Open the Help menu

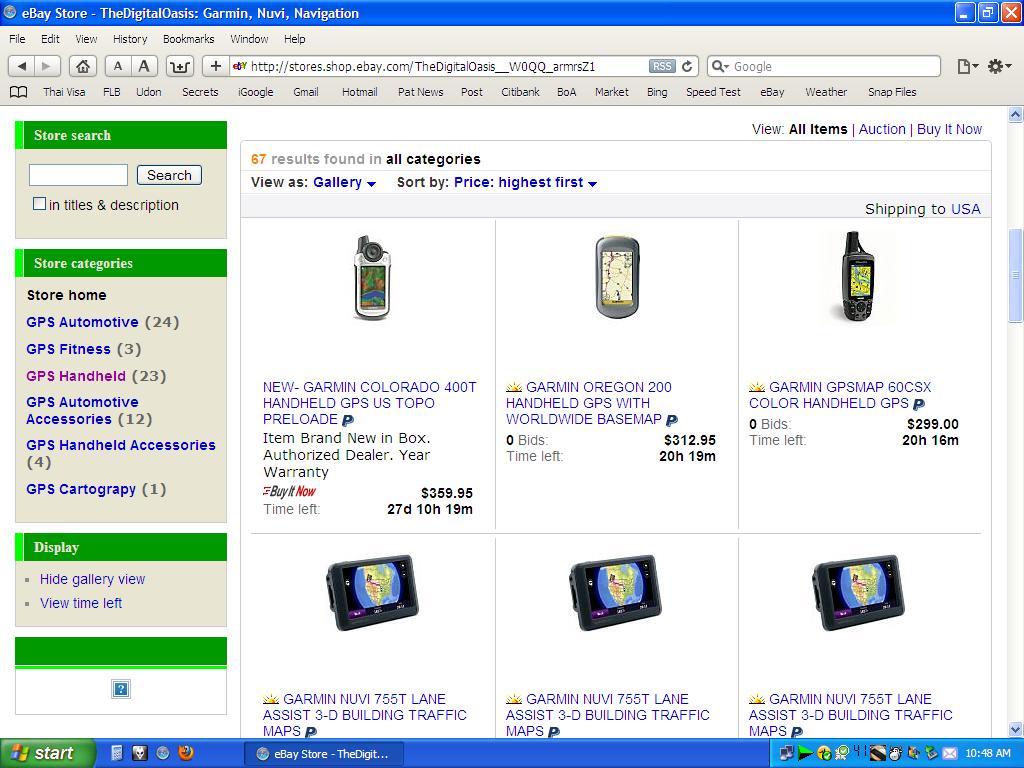tap(295, 39)
